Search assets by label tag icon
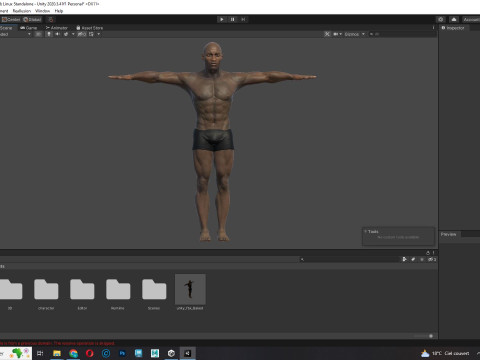The width and height of the screenshot is (480, 360). tap(413, 259)
